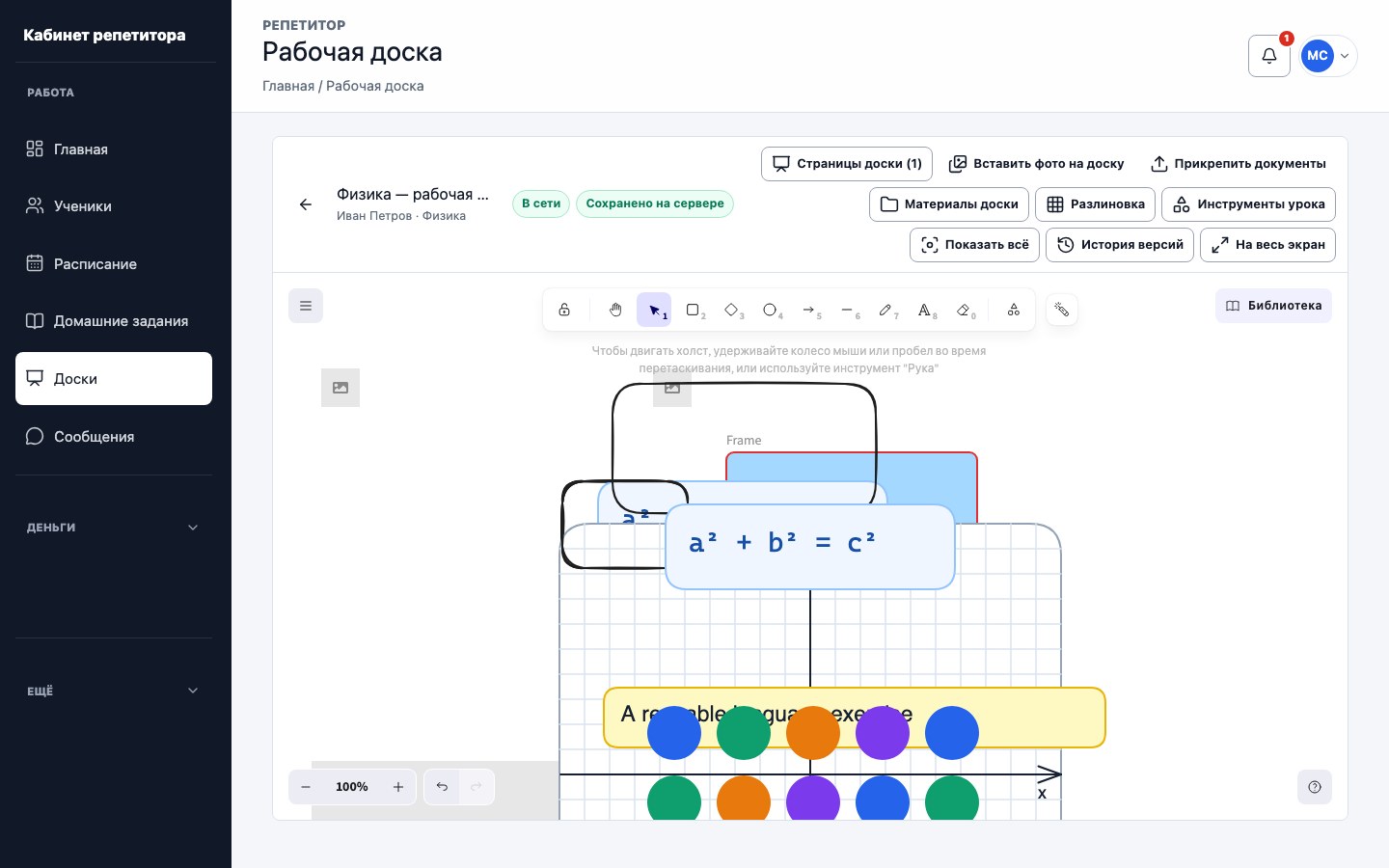1389x868 pixels.
Task: Select the Pencil freehand draw tool
Action: tap(886, 310)
